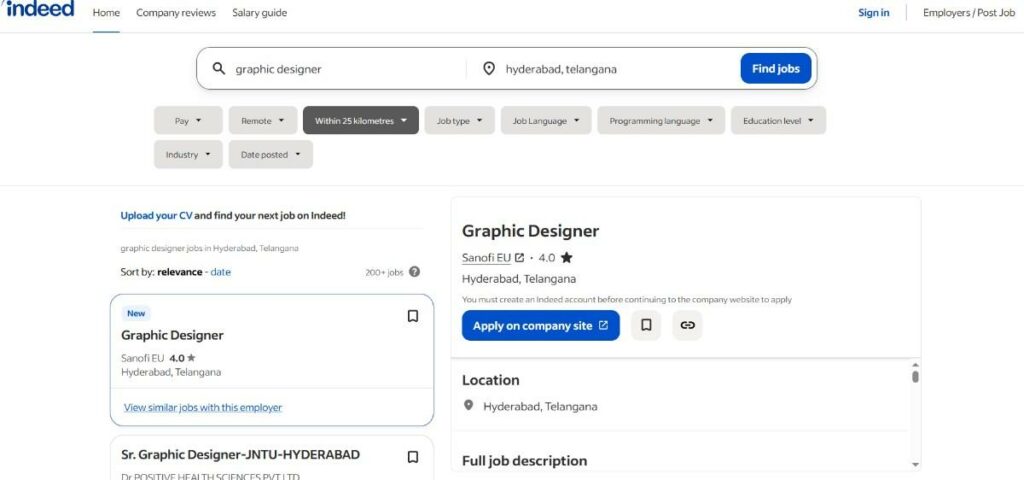Open help icon next to 200+ jobs
The height and width of the screenshot is (480, 1024).
(x=414, y=272)
